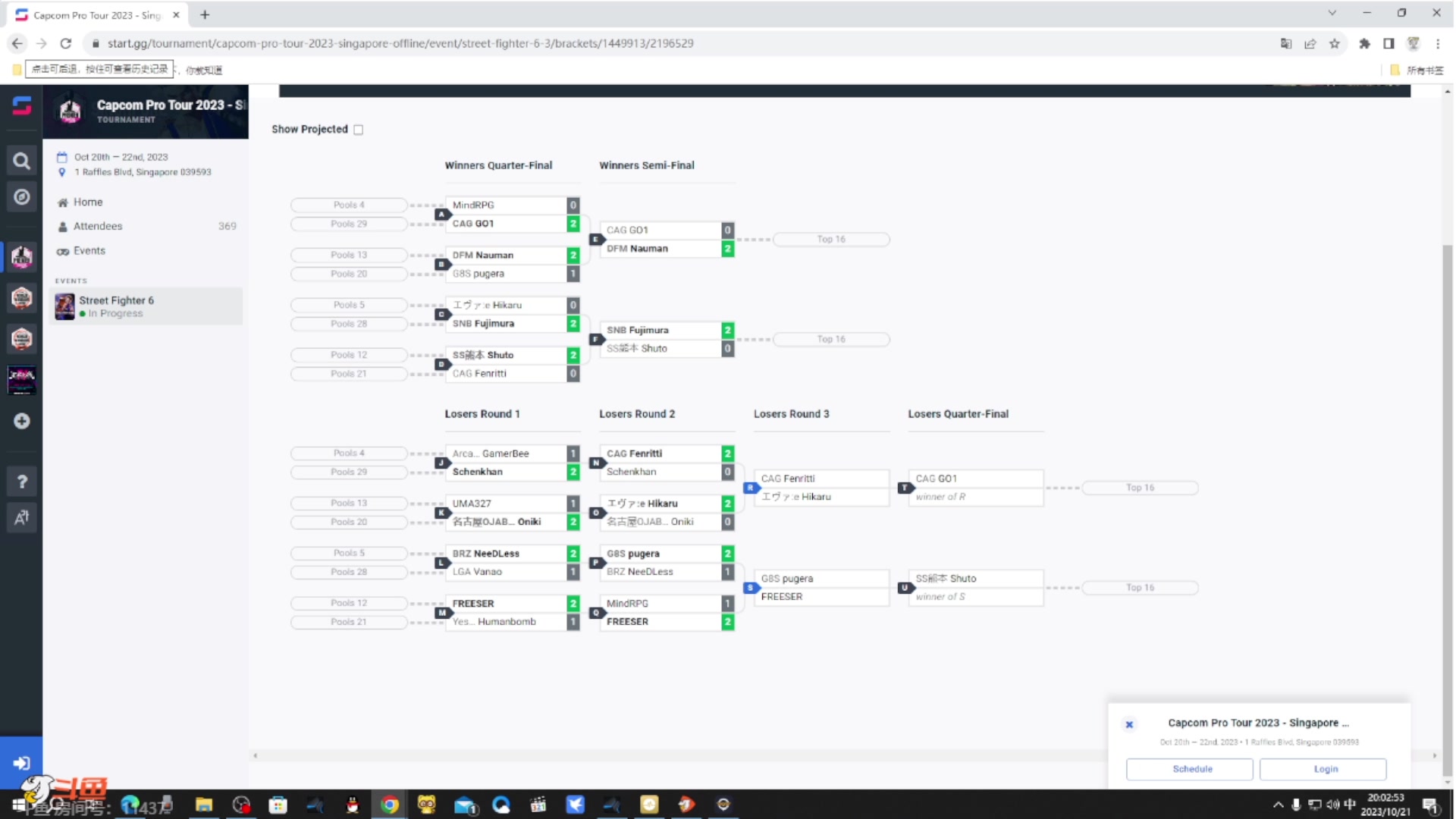Open Pools 13 link next to DFM Nauman

(349, 256)
